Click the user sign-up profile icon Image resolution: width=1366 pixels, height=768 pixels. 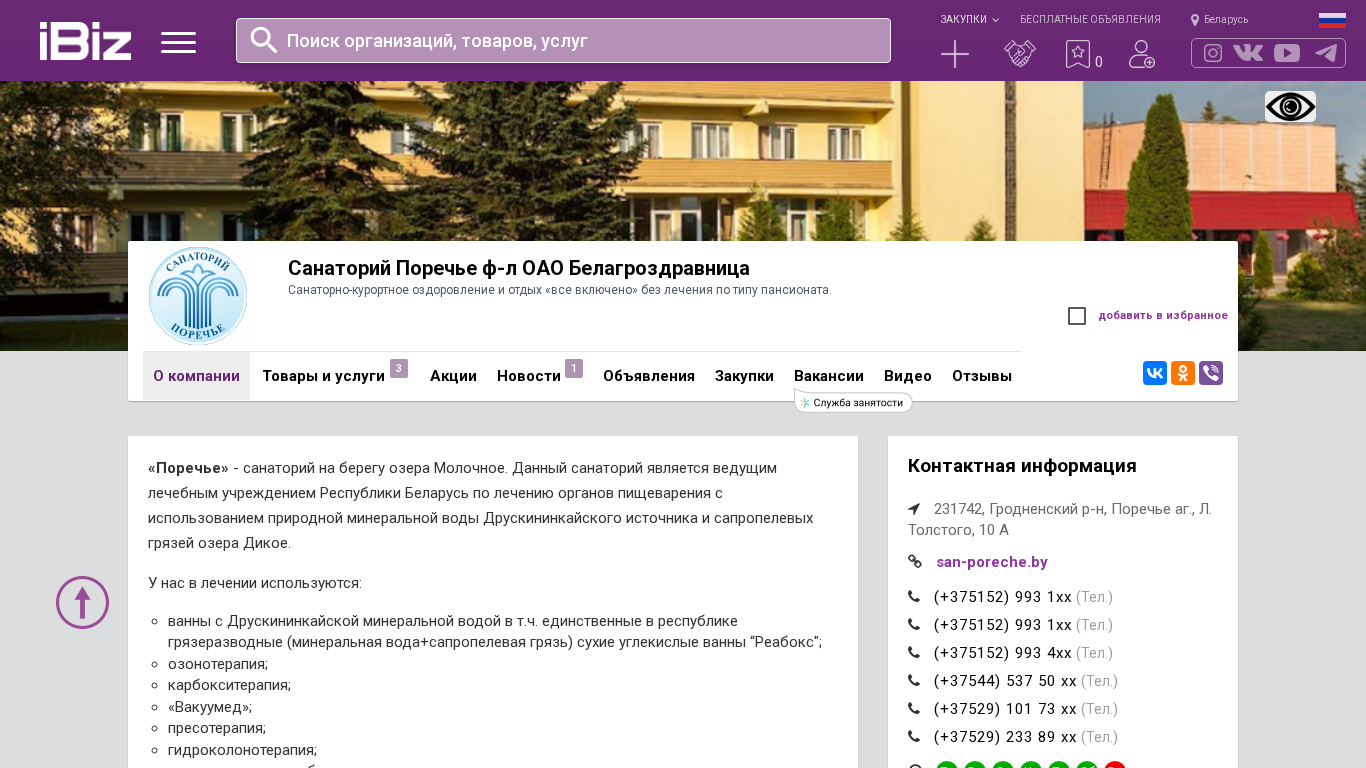(1142, 54)
